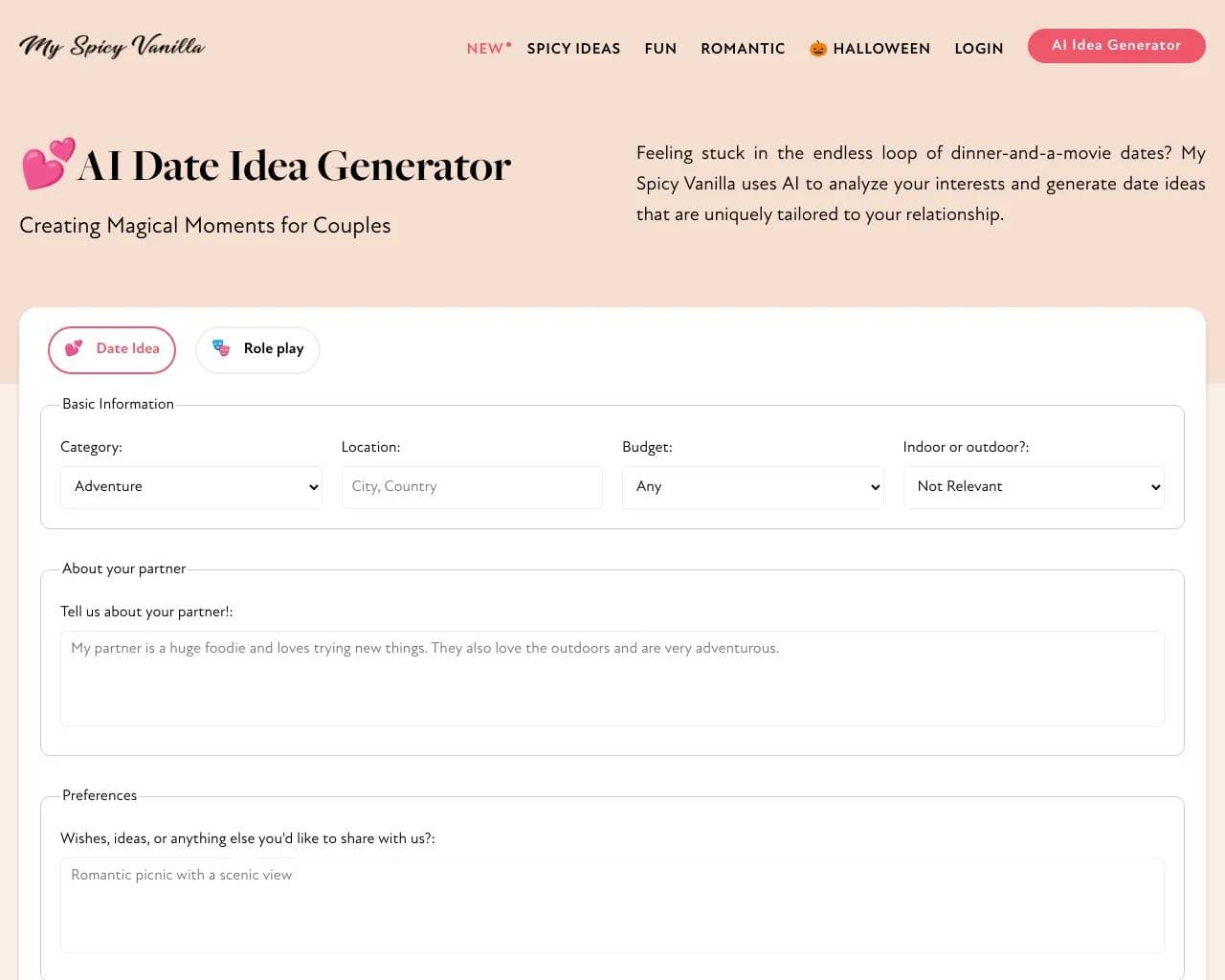The height and width of the screenshot is (980, 1225).
Task: Click the Location city and country field
Action: 472,487
